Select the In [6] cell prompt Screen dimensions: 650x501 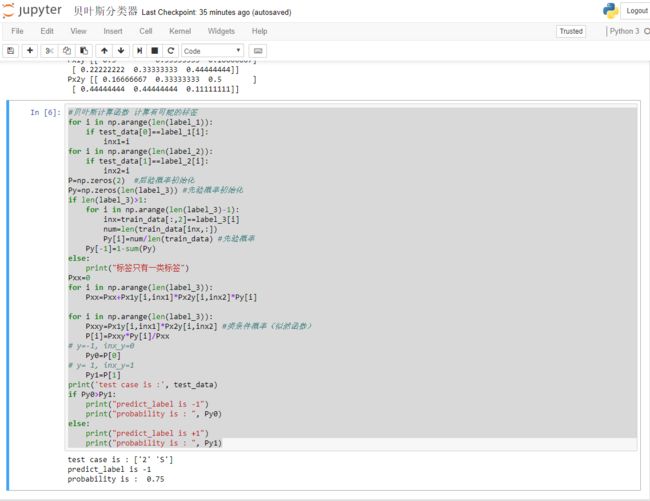[45, 112]
